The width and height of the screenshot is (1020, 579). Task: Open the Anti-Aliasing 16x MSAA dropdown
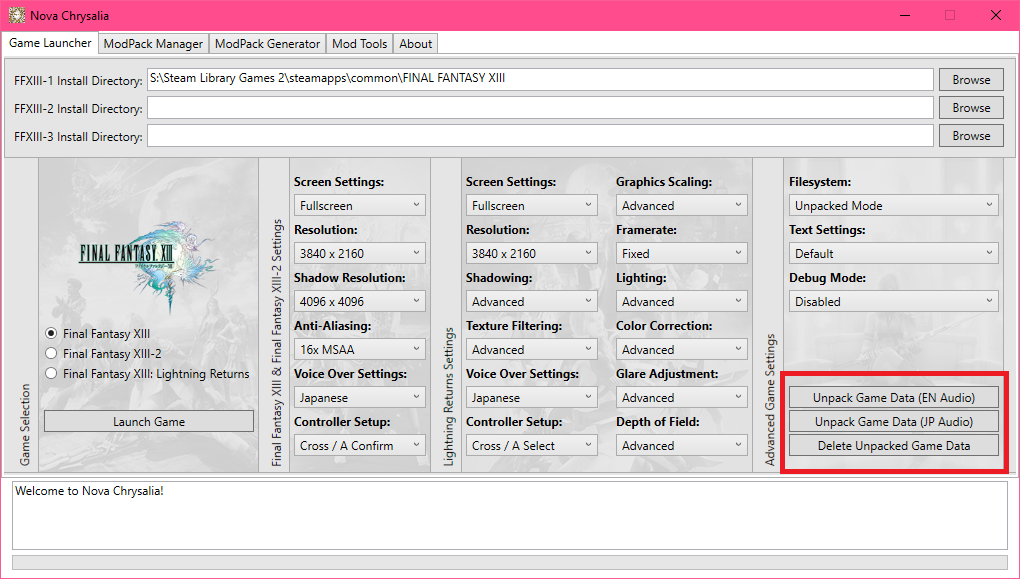pyautogui.click(x=360, y=349)
